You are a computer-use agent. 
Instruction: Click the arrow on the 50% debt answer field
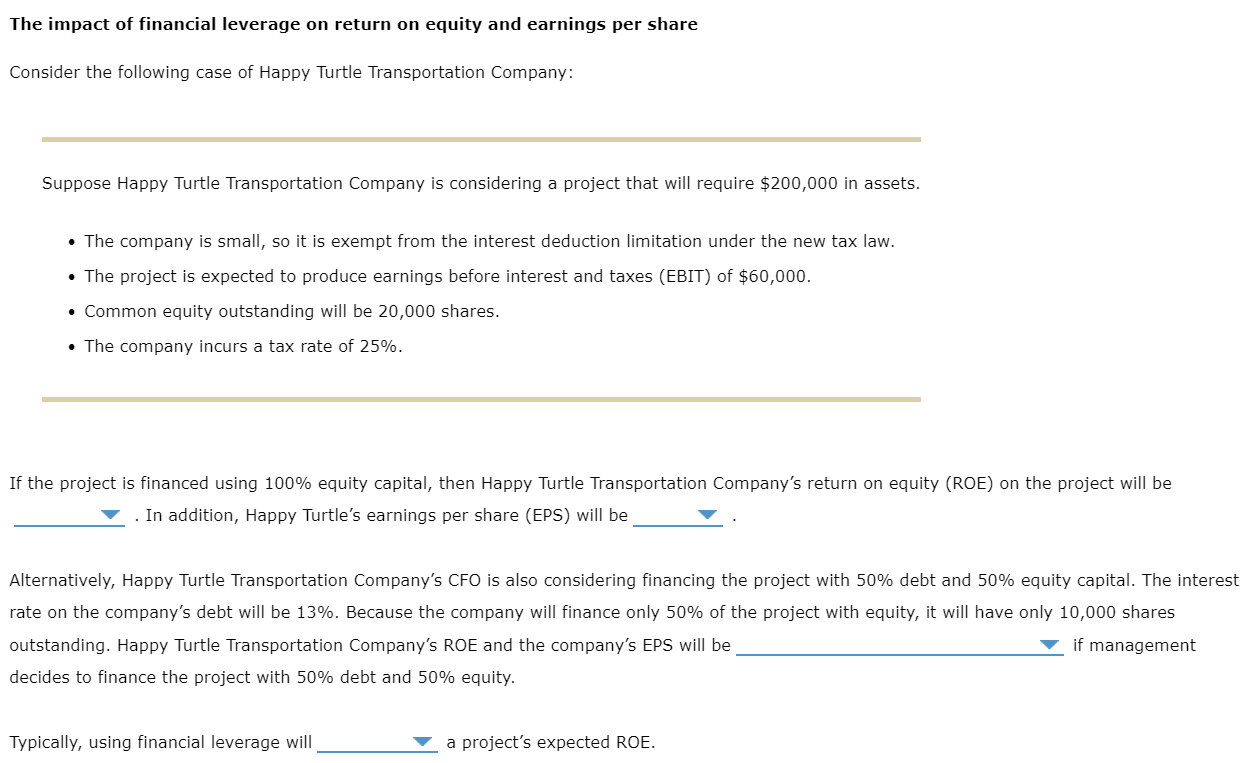(1050, 646)
